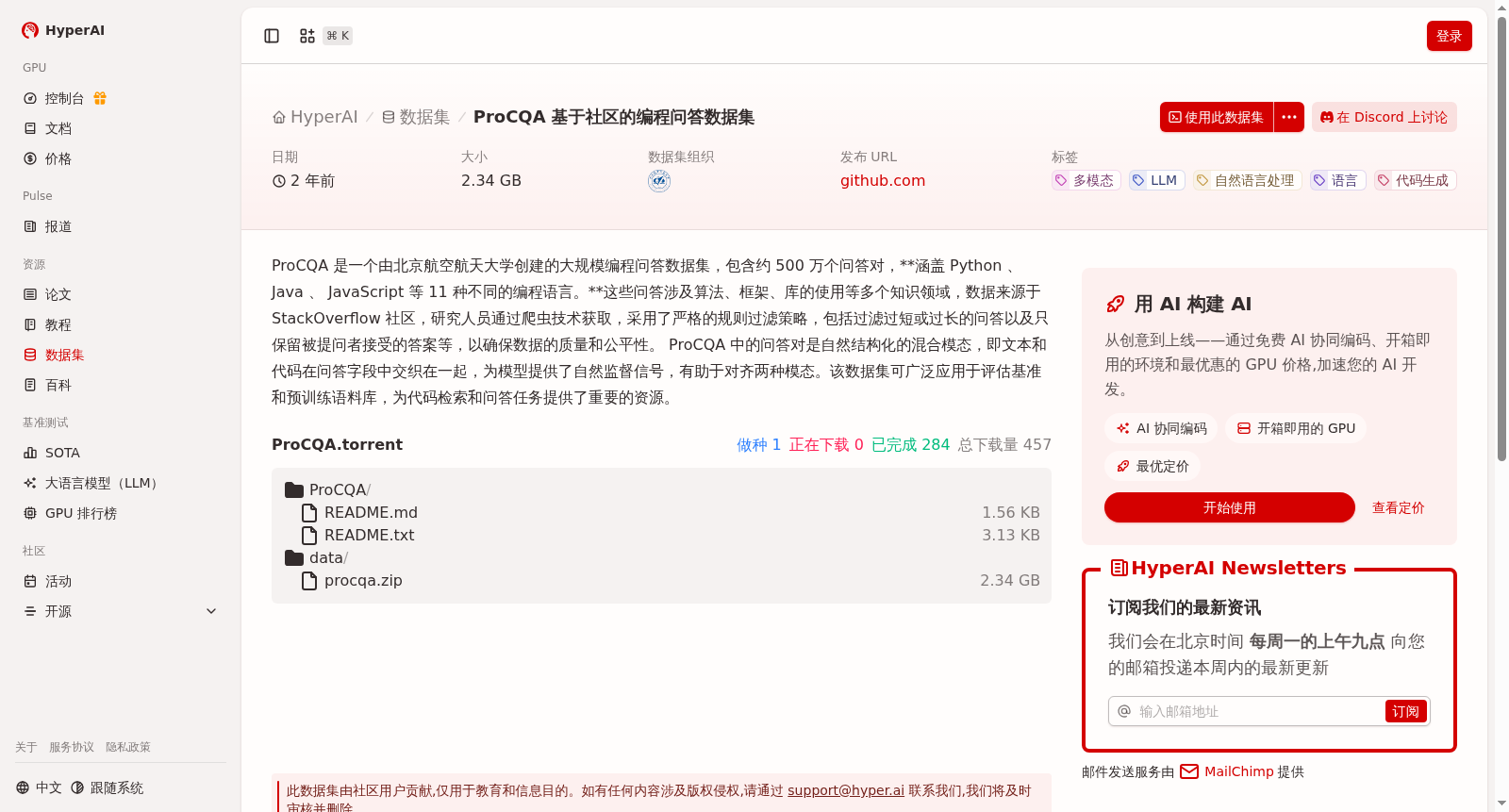Go to 数据集 breadcrumb

(x=416, y=117)
